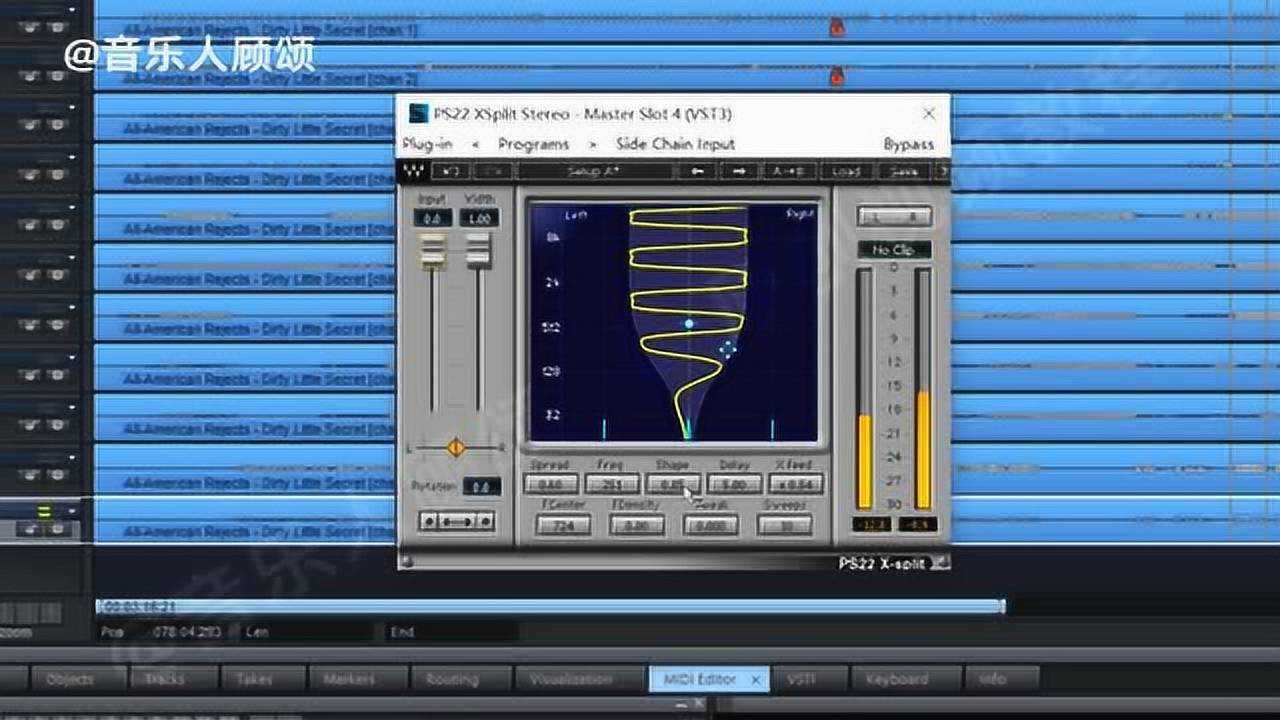Click the redo button in plugin toolbar
The image size is (1280, 720).
491,172
